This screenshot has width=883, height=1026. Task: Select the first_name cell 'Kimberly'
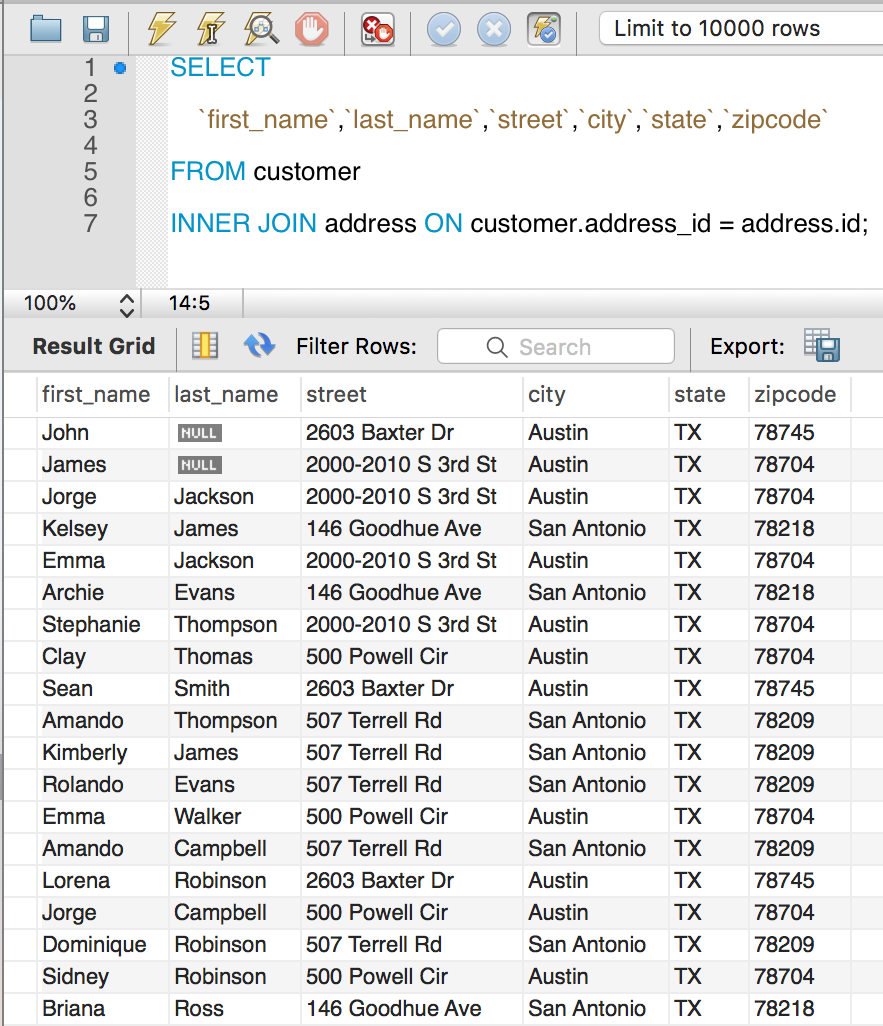[103, 752]
